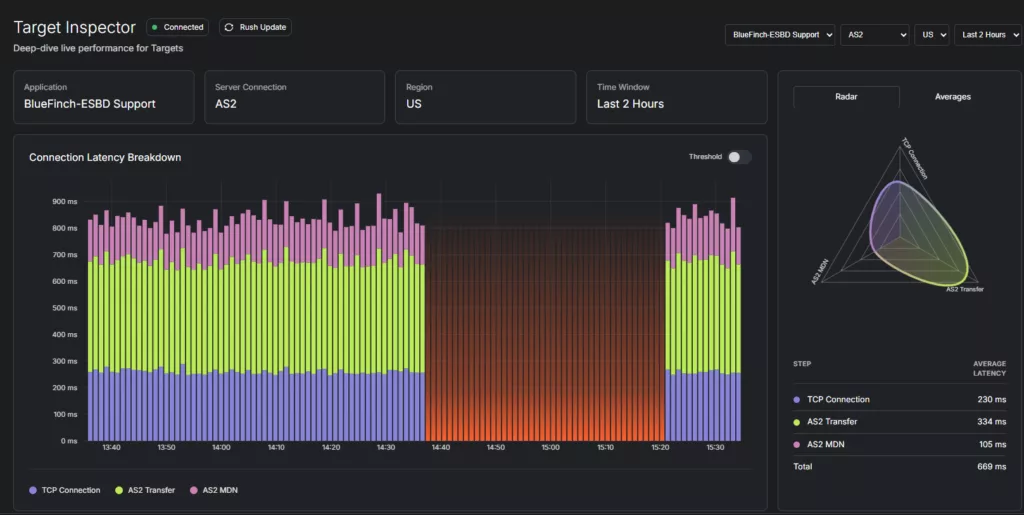Enable the Threshold toggle switch
1024x515 pixels.
739,157
